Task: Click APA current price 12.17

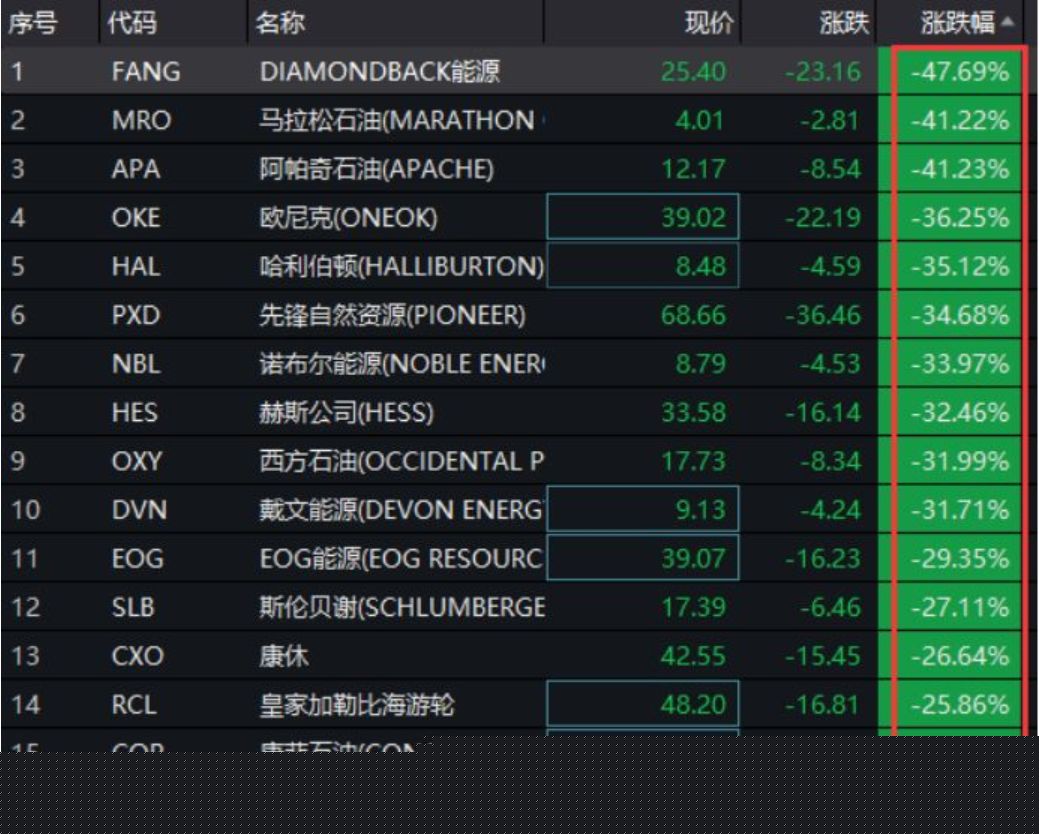Action: point(693,169)
